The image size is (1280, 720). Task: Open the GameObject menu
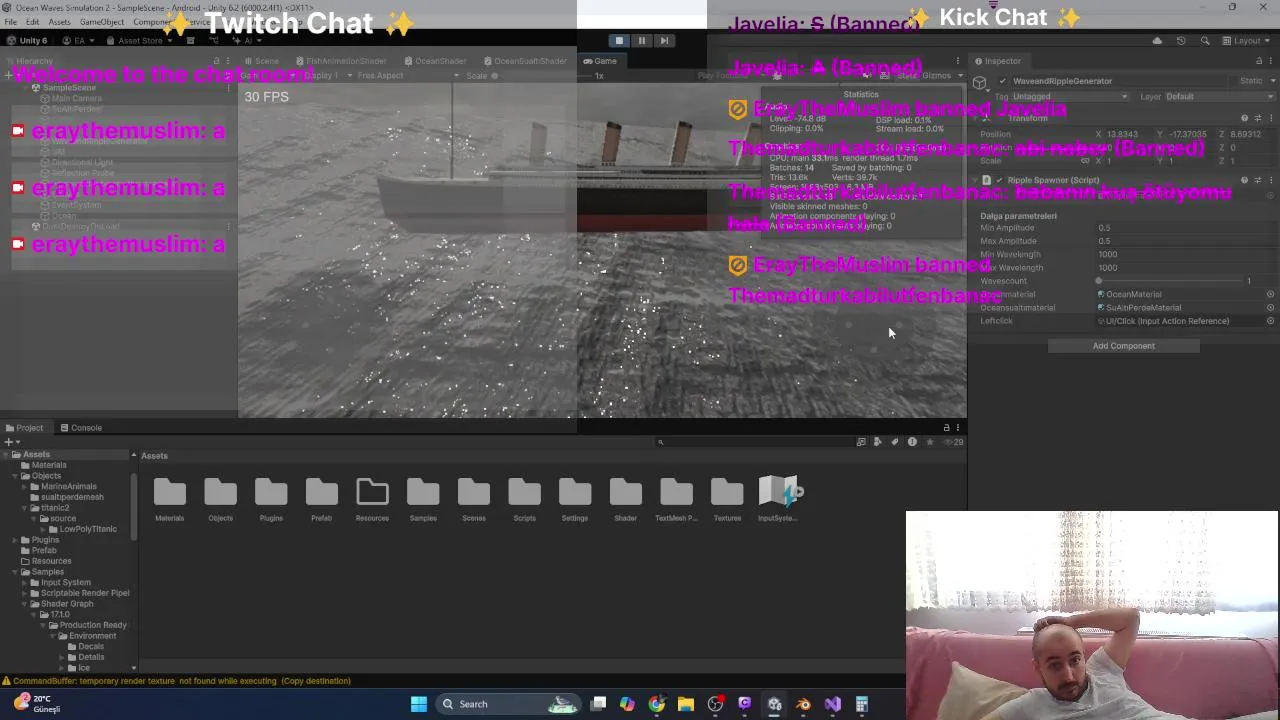(102, 22)
